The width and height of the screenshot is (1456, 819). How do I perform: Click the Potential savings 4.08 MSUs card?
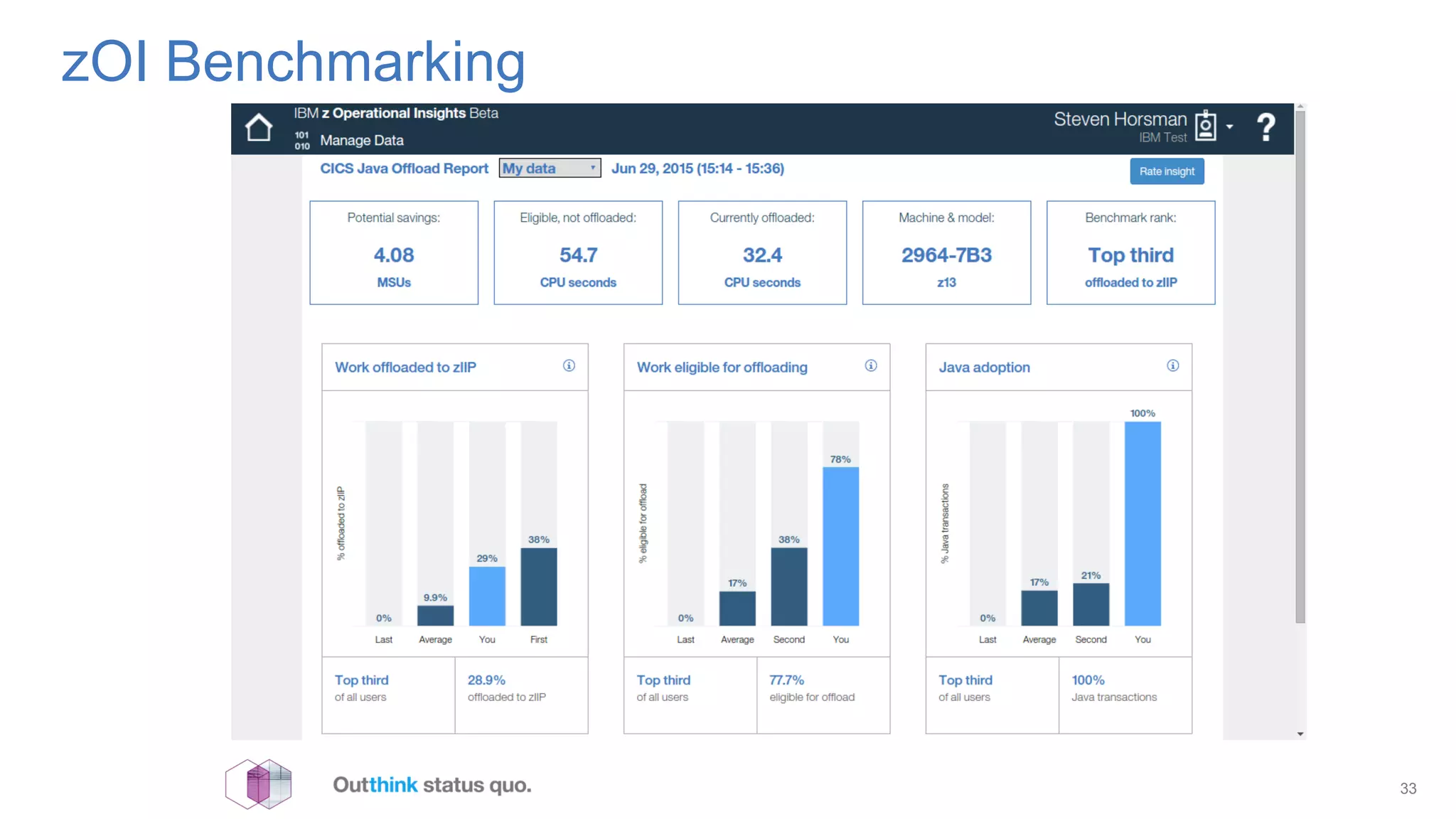tap(394, 252)
